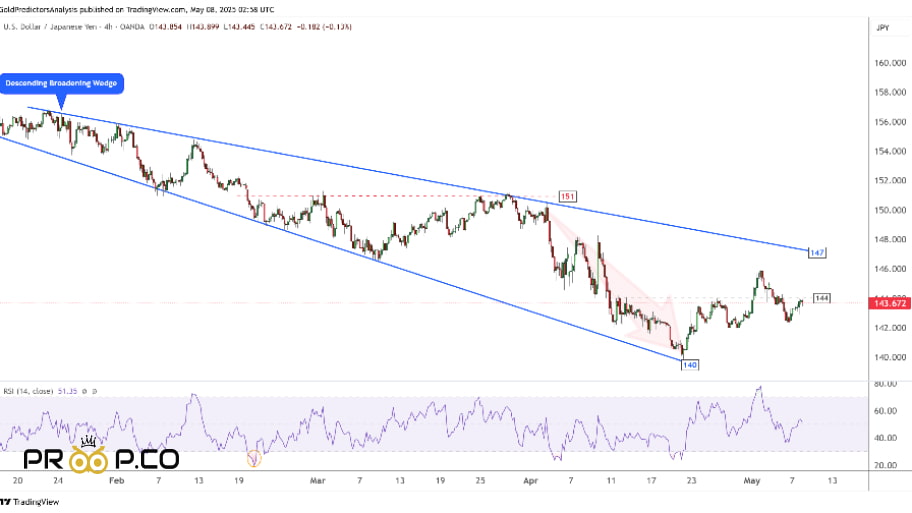The height and width of the screenshot is (513, 912).
Task: Click the RSI value 51.35
Action: pos(67,391)
